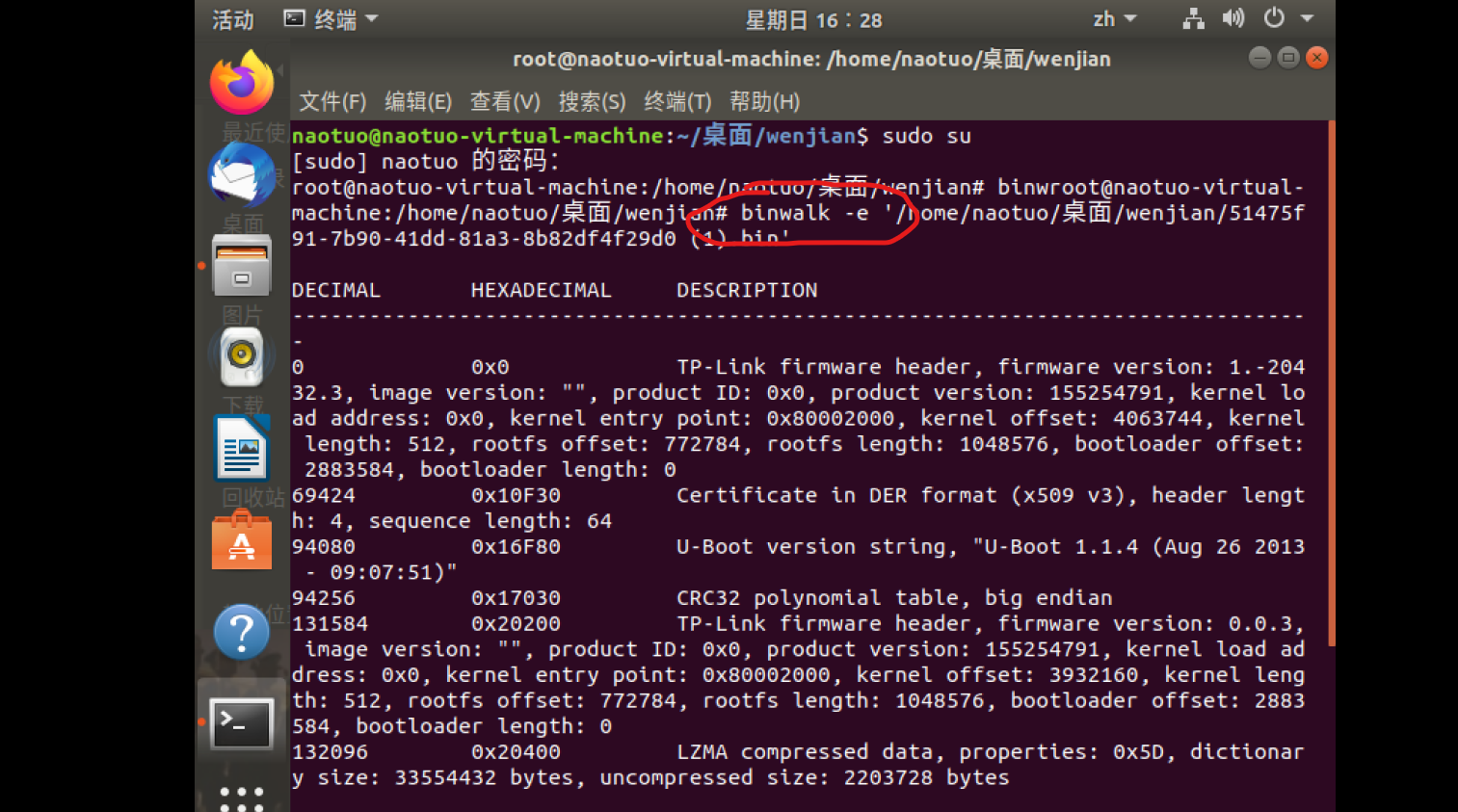Mute system volume from the top bar
Screen dimensions: 1458x812
tap(1233, 18)
